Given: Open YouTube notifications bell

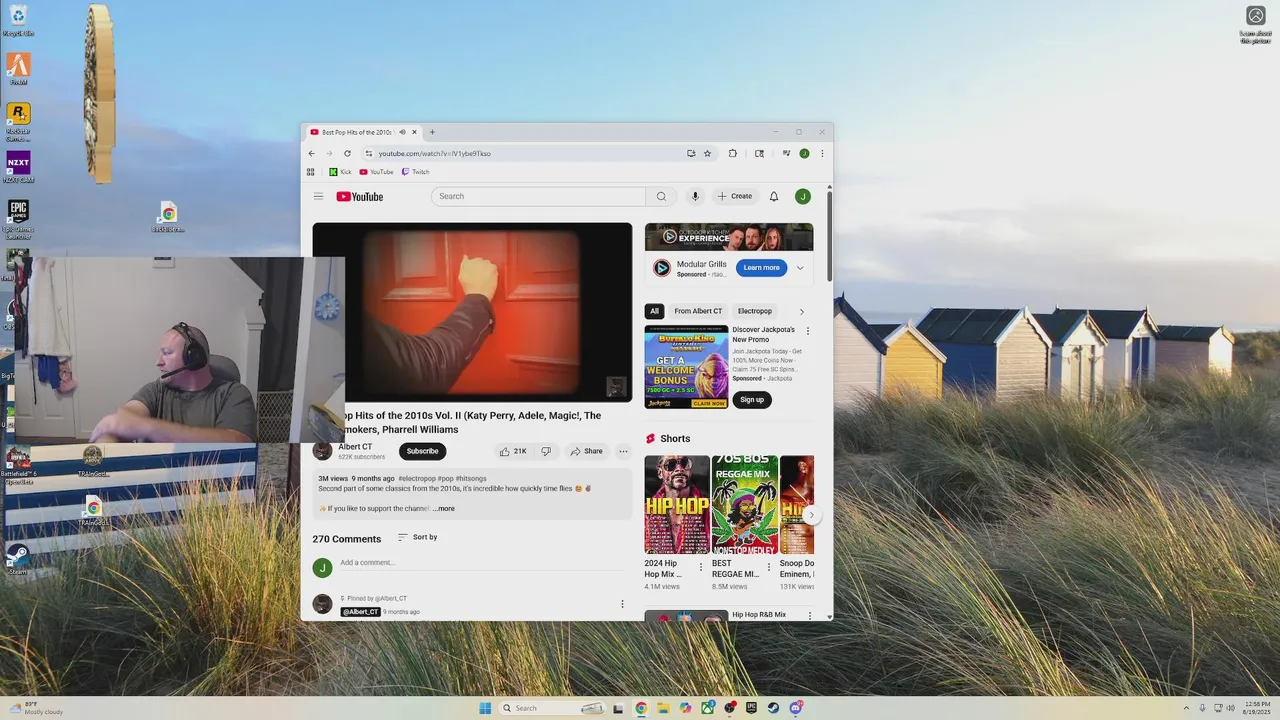Looking at the screenshot, I should pos(773,196).
